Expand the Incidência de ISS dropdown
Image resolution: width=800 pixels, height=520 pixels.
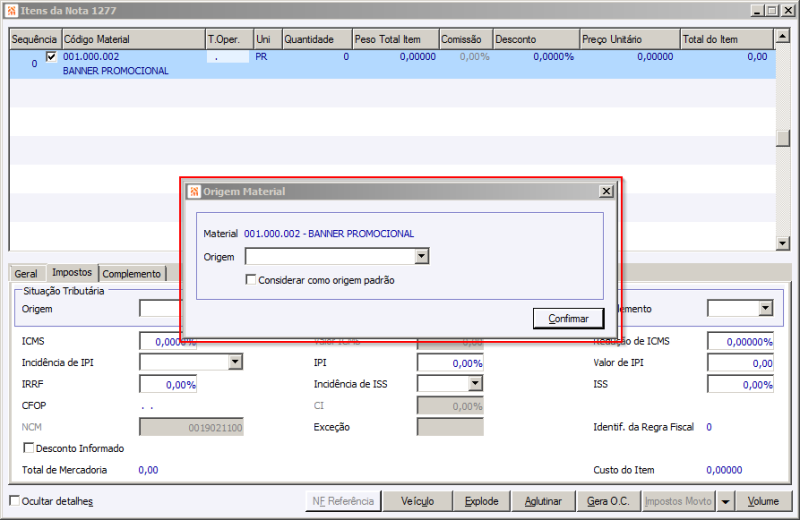(475, 383)
